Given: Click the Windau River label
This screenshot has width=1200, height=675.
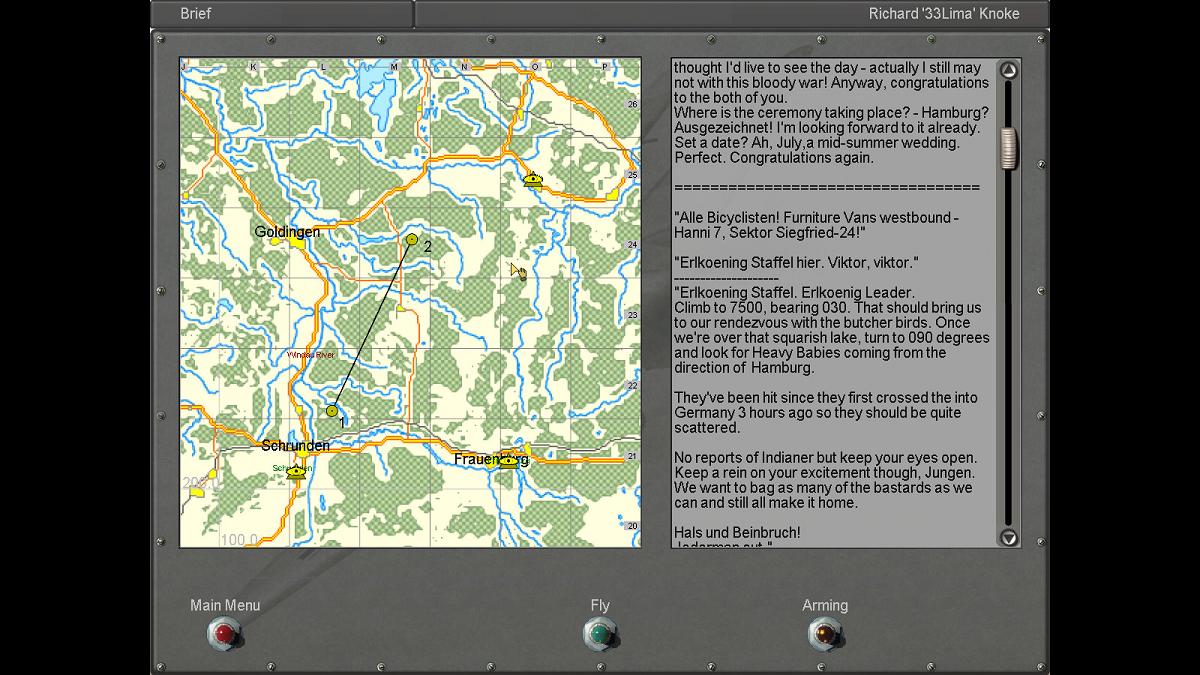Looking at the screenshot, I should click(313, 355).
